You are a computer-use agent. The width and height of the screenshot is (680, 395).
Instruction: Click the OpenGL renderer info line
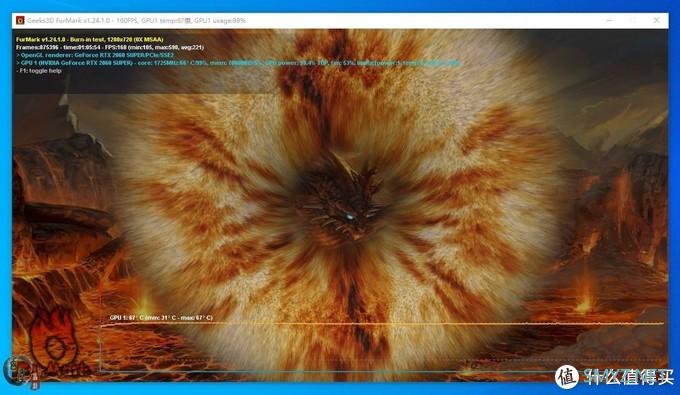click(x=95, y=55)
